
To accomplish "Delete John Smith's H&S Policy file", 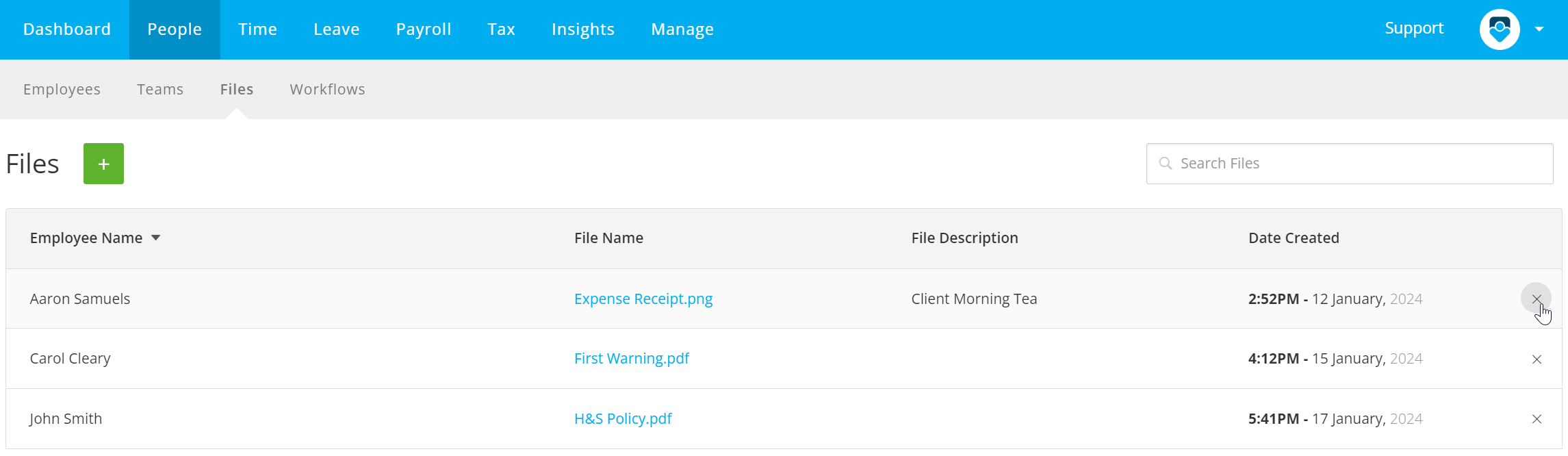I will point(1537,419).
